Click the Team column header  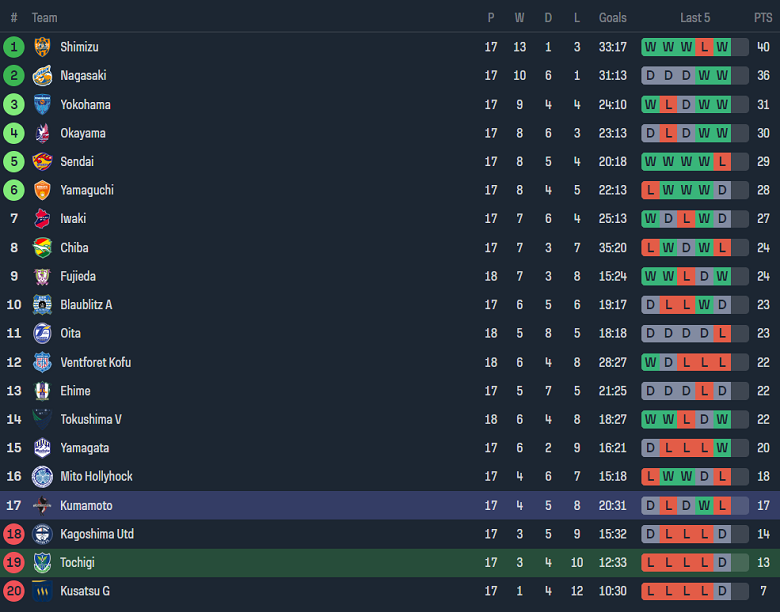coord(44,18)
